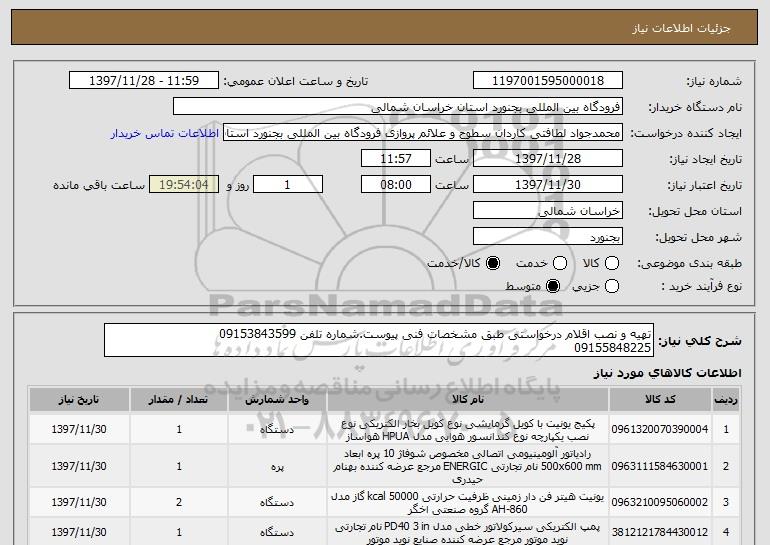Click item code 0963111584630001
The image size is (770, 545).
click(660, 466)
